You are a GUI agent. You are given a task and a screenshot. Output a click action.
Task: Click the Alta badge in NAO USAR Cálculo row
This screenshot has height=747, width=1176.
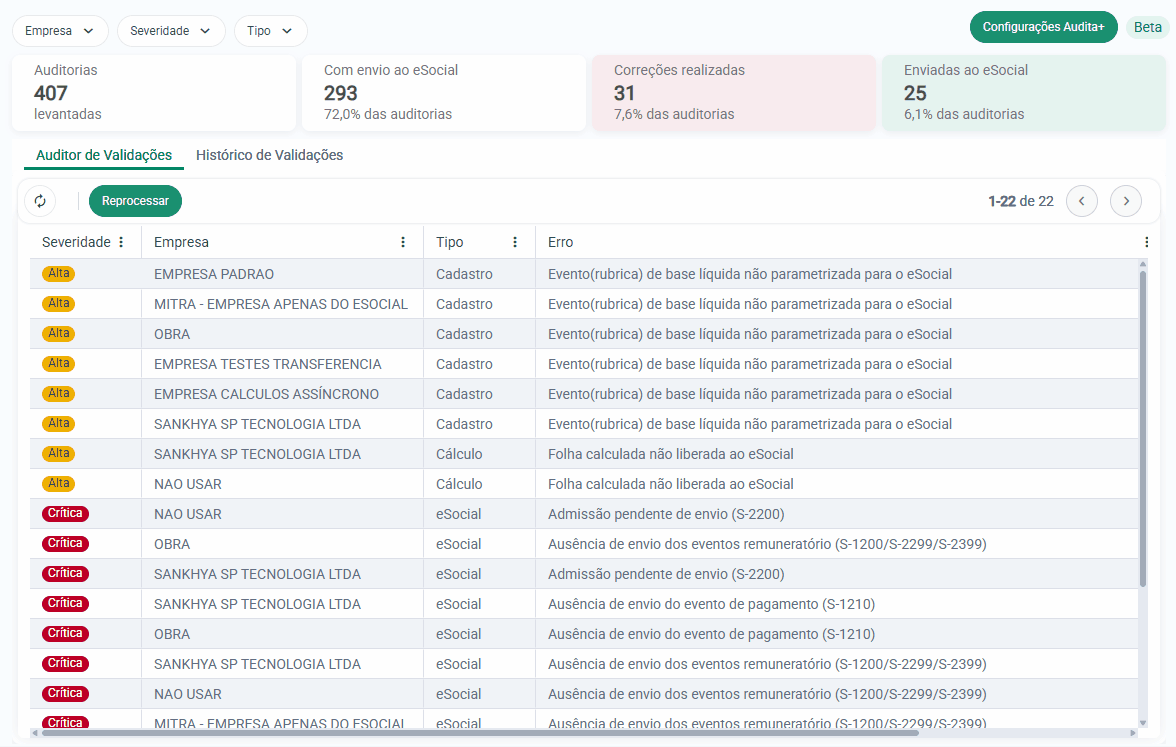(58, 484)
